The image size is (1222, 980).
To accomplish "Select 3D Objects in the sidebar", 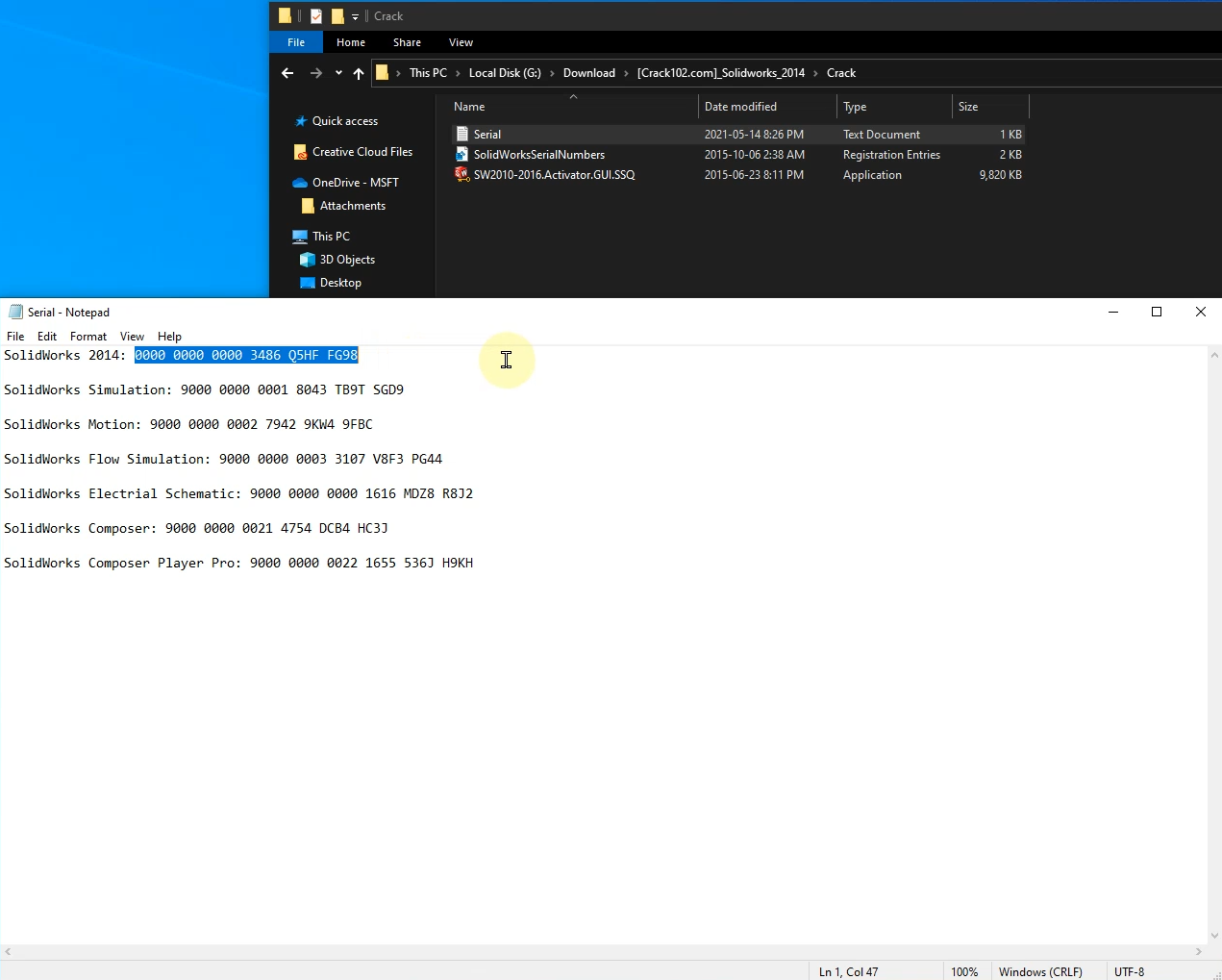I will pos(347,260).
